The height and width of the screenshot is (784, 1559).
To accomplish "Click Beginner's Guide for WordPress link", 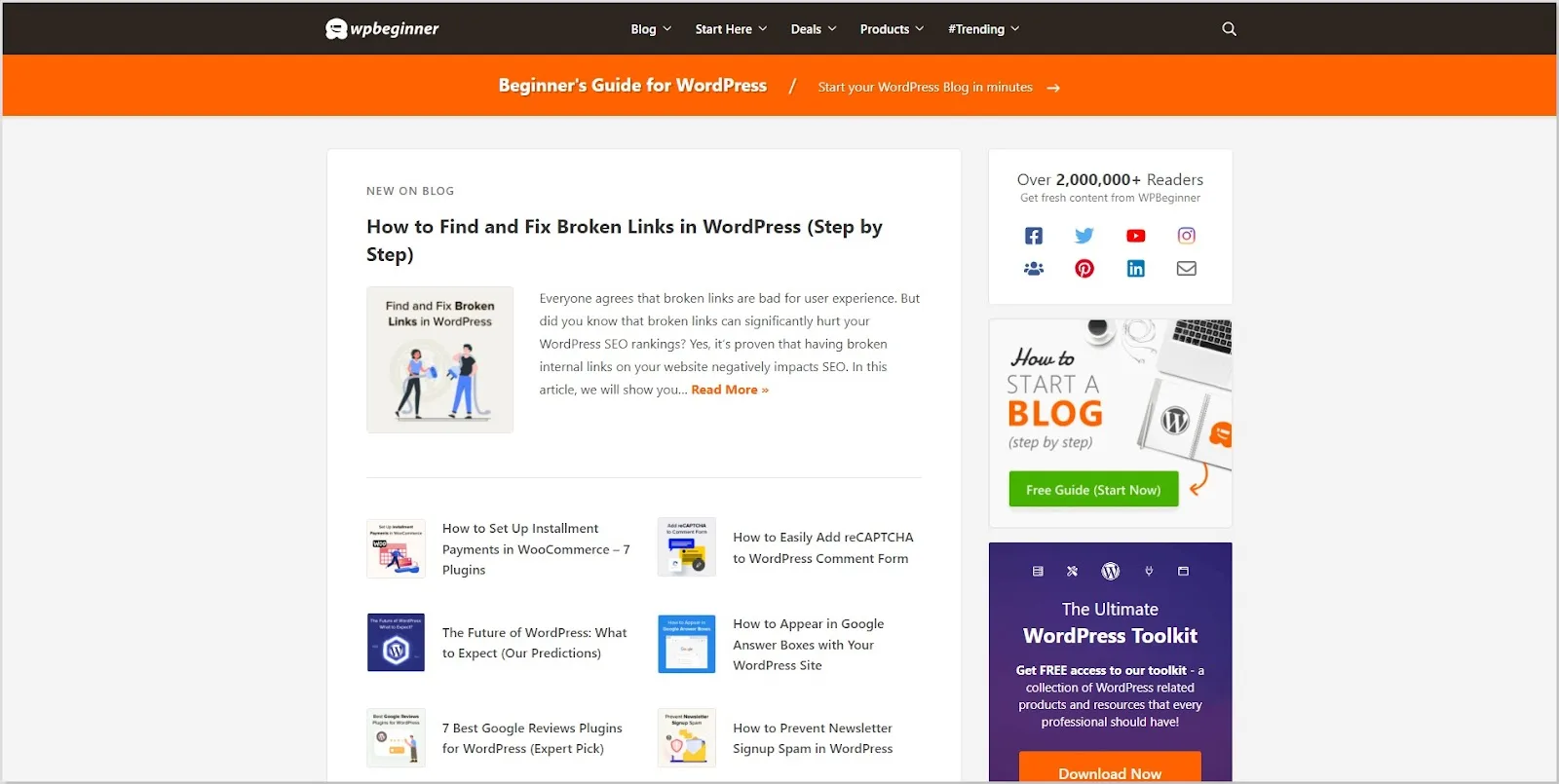I will [632, 86].
